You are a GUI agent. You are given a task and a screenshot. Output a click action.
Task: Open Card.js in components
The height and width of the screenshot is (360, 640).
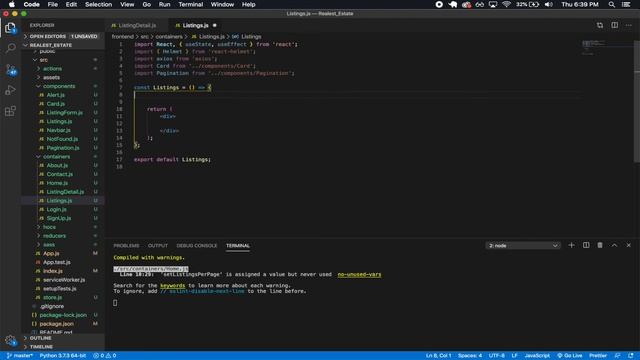56,104
